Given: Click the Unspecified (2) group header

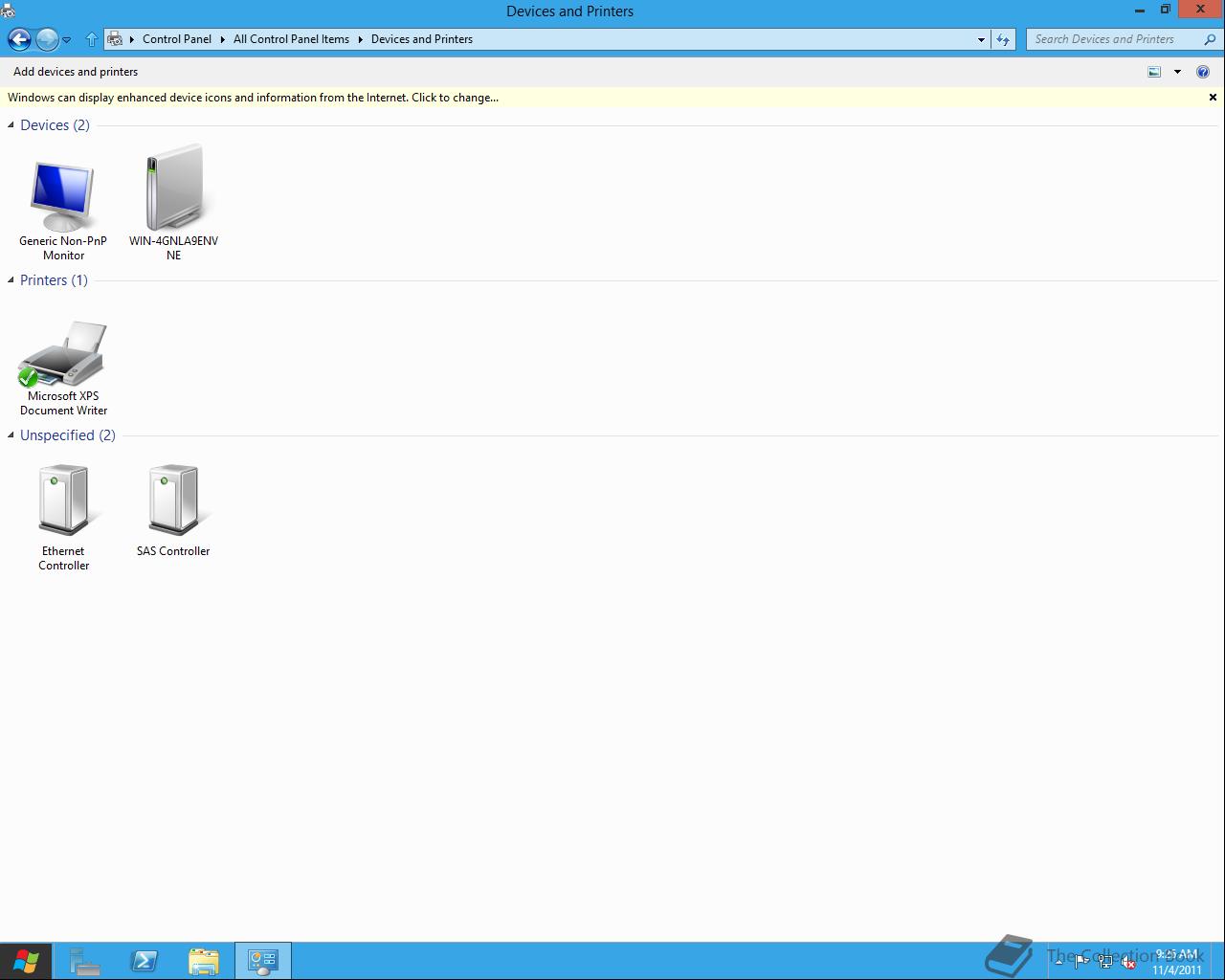Looking at the screenshot, I should (68, 435).
